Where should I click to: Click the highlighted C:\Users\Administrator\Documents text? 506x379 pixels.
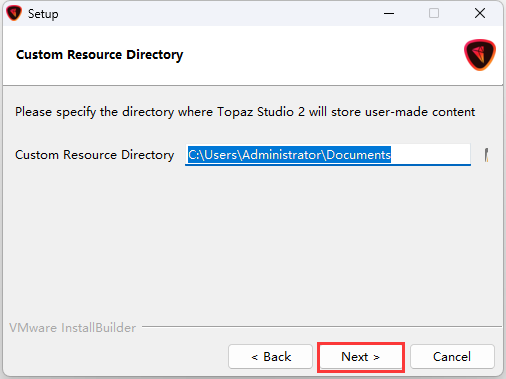pyautogui.click(x=289, y=155)
